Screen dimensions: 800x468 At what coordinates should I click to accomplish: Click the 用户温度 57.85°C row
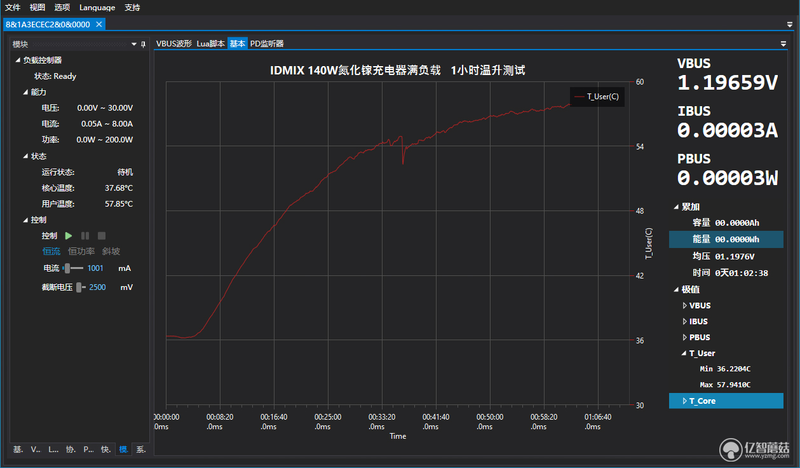pyautogui.click(x=87, y=204)
